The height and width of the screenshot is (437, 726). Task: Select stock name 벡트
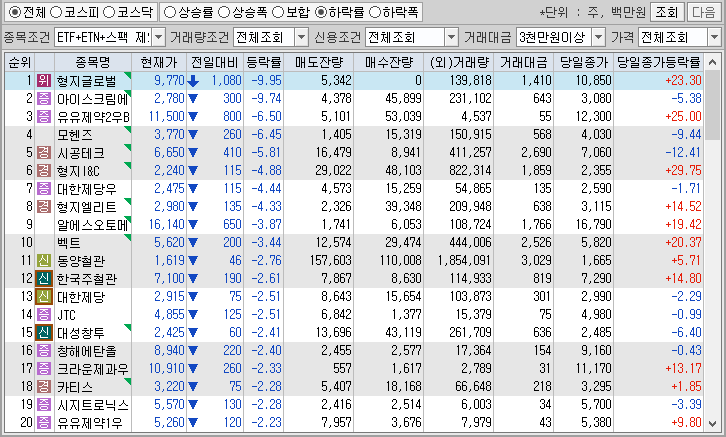[69, 243]
